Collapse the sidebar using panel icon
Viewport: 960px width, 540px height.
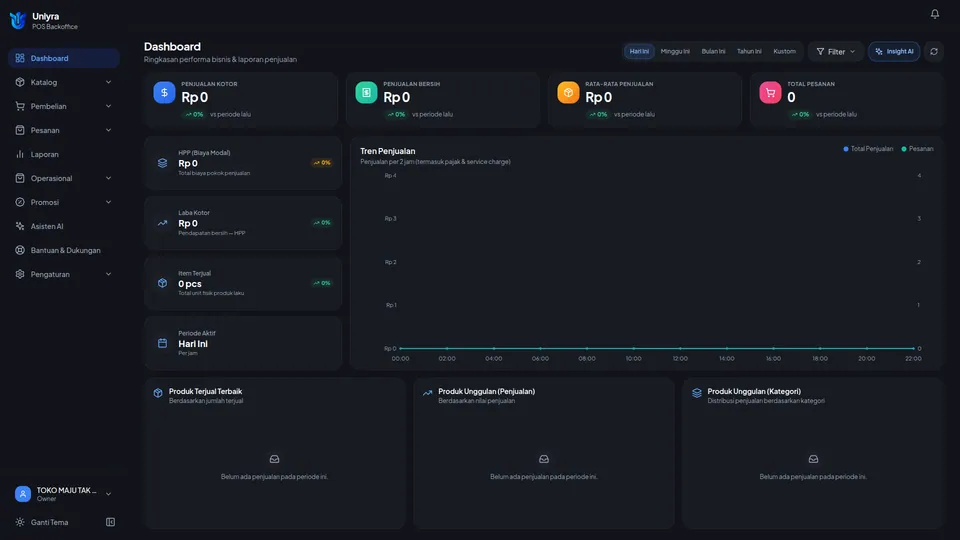(110, 522)
